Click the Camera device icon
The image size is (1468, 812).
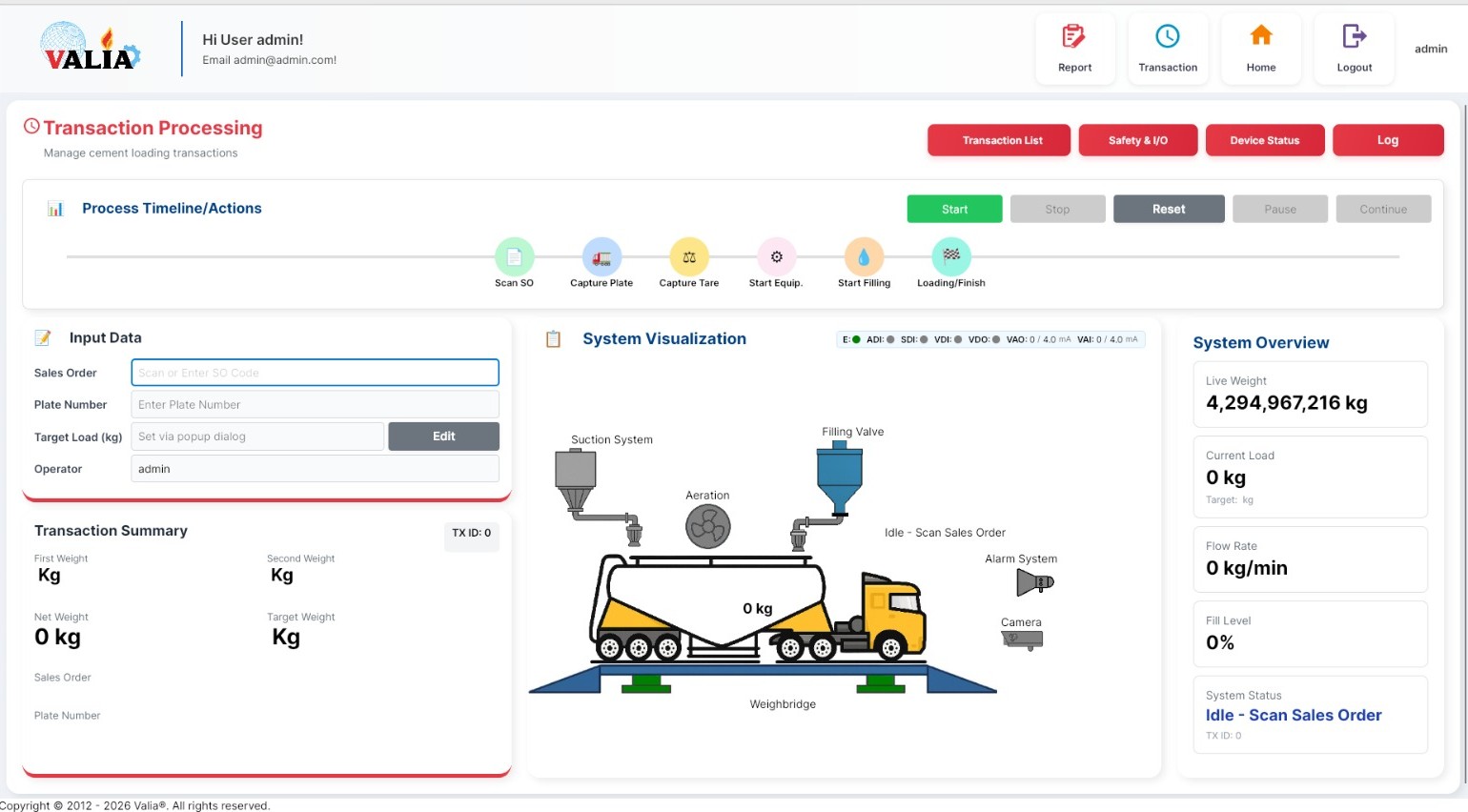(1023, 640)
